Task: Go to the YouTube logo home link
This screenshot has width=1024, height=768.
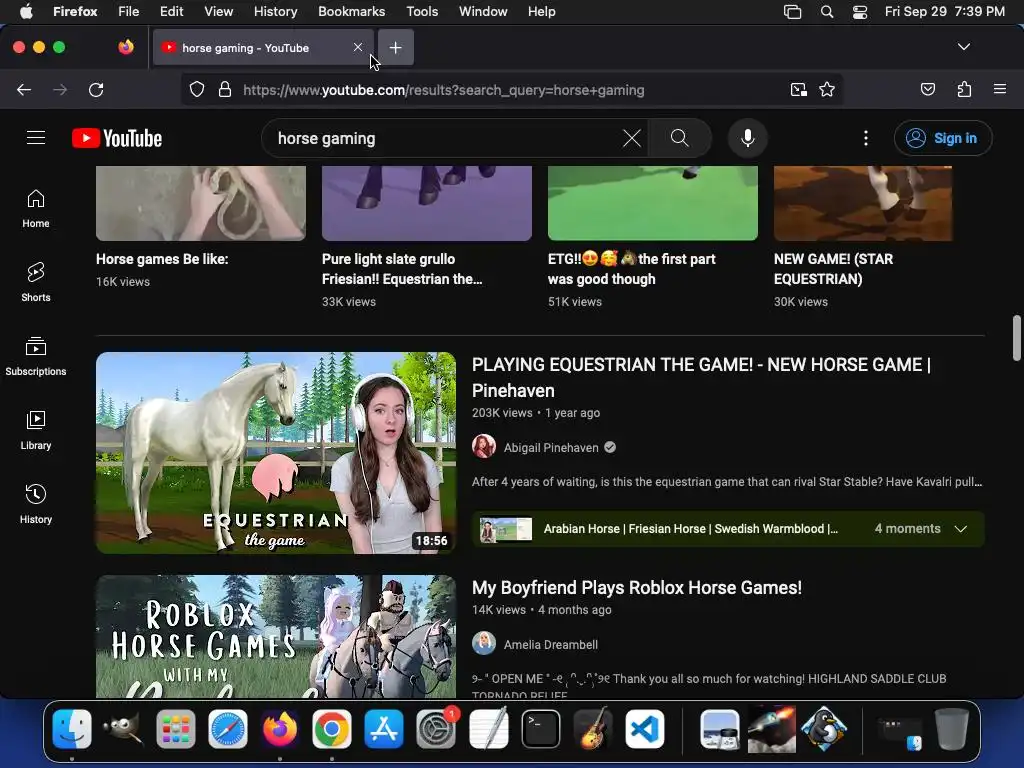Action: tap(117, 138)
